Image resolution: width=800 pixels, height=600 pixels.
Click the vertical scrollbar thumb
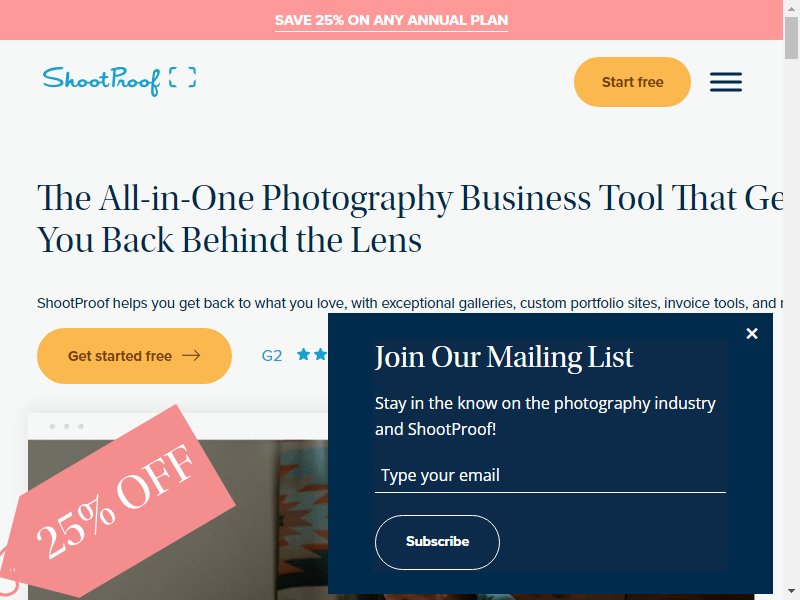tap(791, 38)
